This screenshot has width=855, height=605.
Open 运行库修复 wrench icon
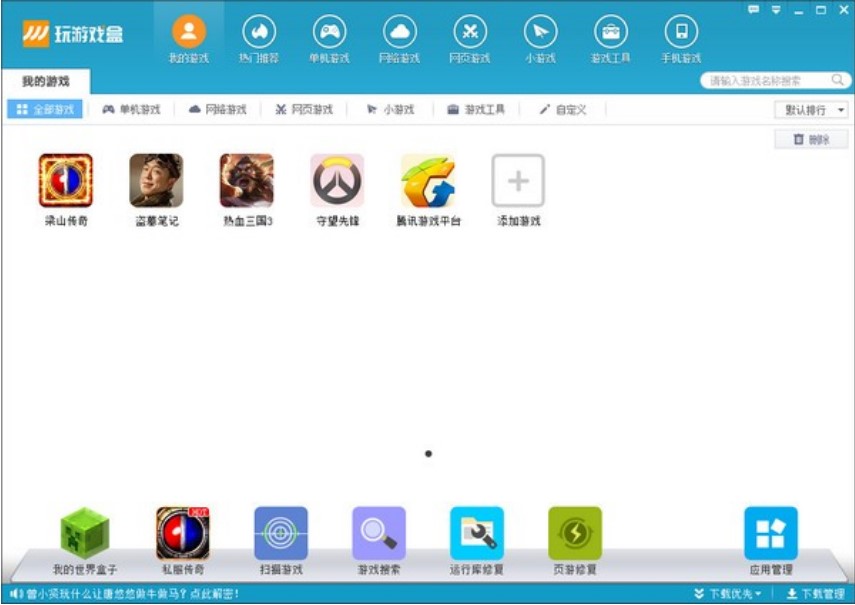click(x=477, y=533)
